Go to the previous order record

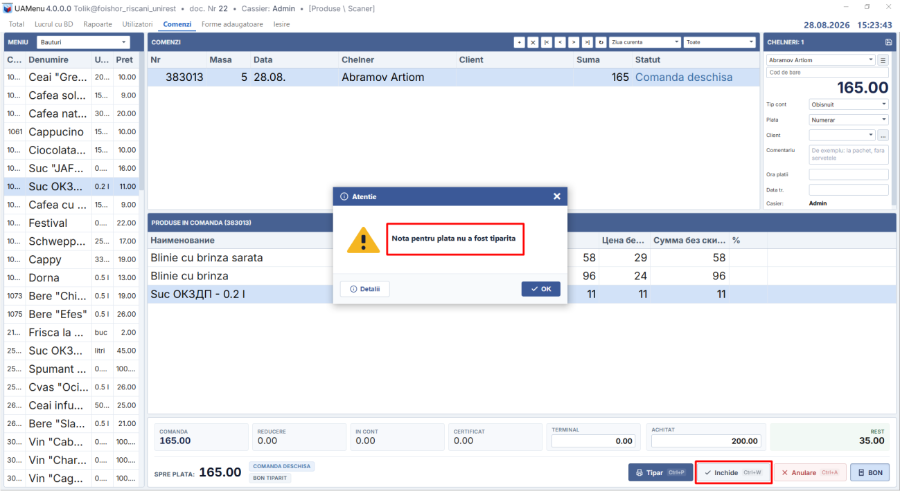pyautogui.click(x=560, y=42)
